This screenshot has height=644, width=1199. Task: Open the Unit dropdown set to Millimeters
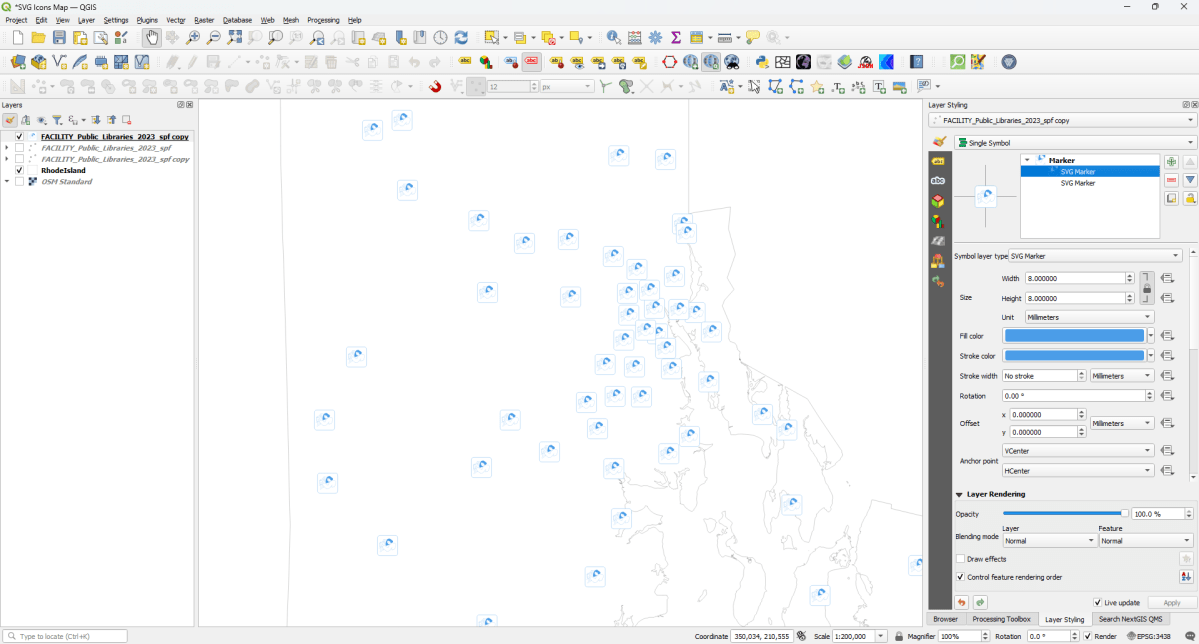point(1088,317)
